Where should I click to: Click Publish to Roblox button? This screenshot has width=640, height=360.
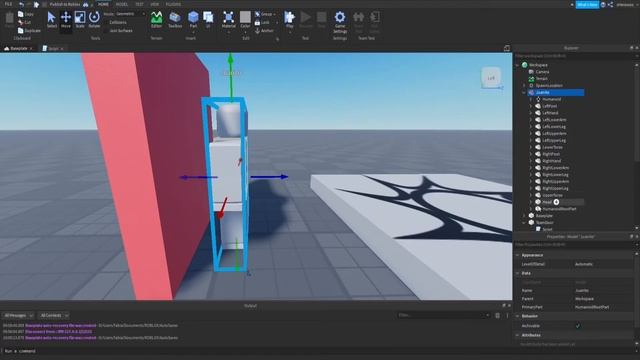click(64, 4)
